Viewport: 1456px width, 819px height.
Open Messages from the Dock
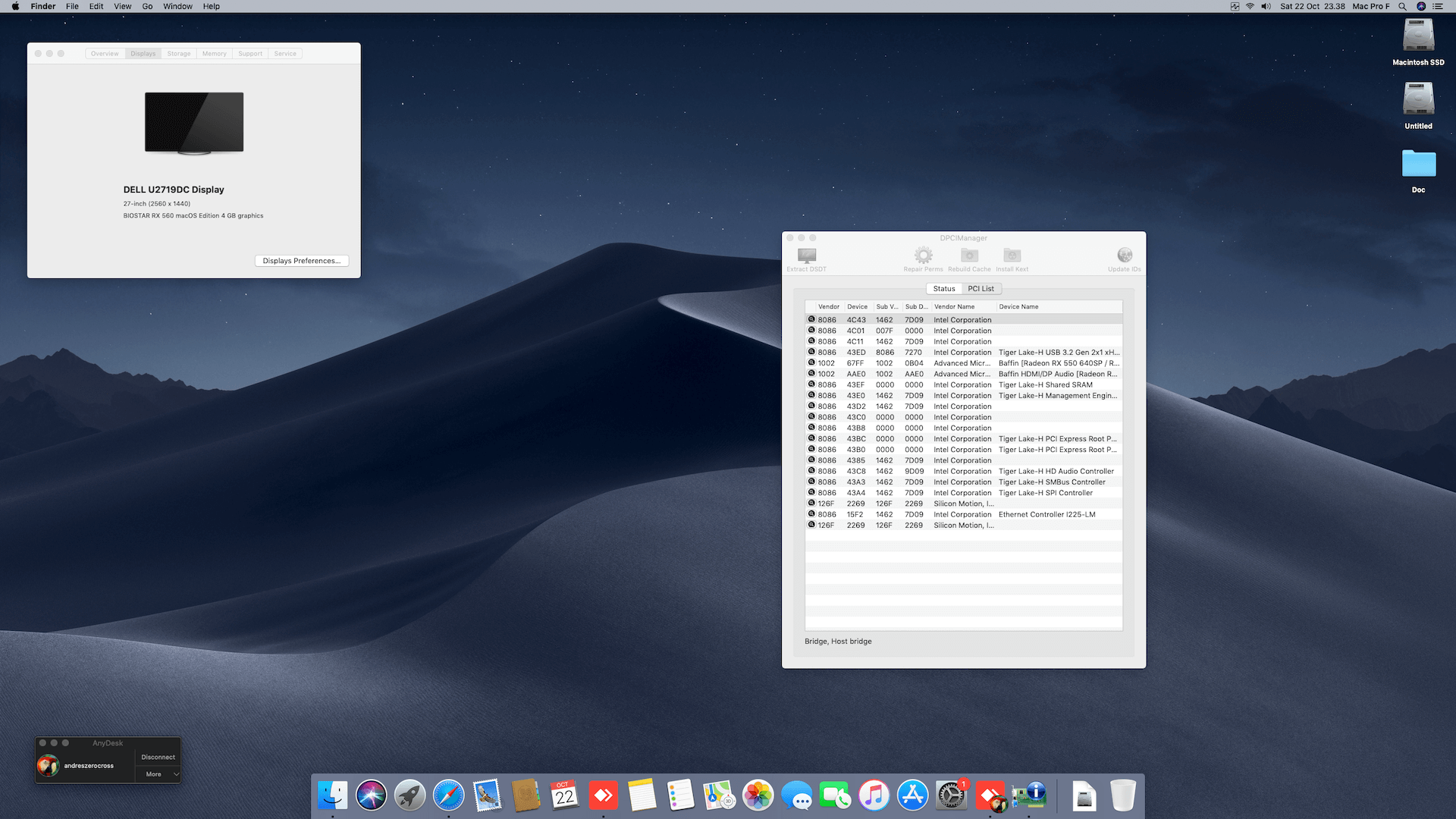(x=796, y=795)
